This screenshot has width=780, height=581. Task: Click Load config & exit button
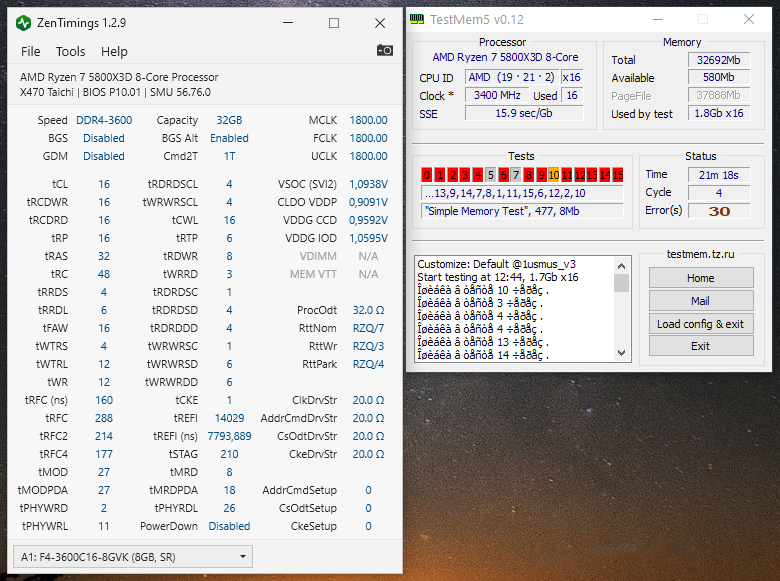[x=701, y=324]
